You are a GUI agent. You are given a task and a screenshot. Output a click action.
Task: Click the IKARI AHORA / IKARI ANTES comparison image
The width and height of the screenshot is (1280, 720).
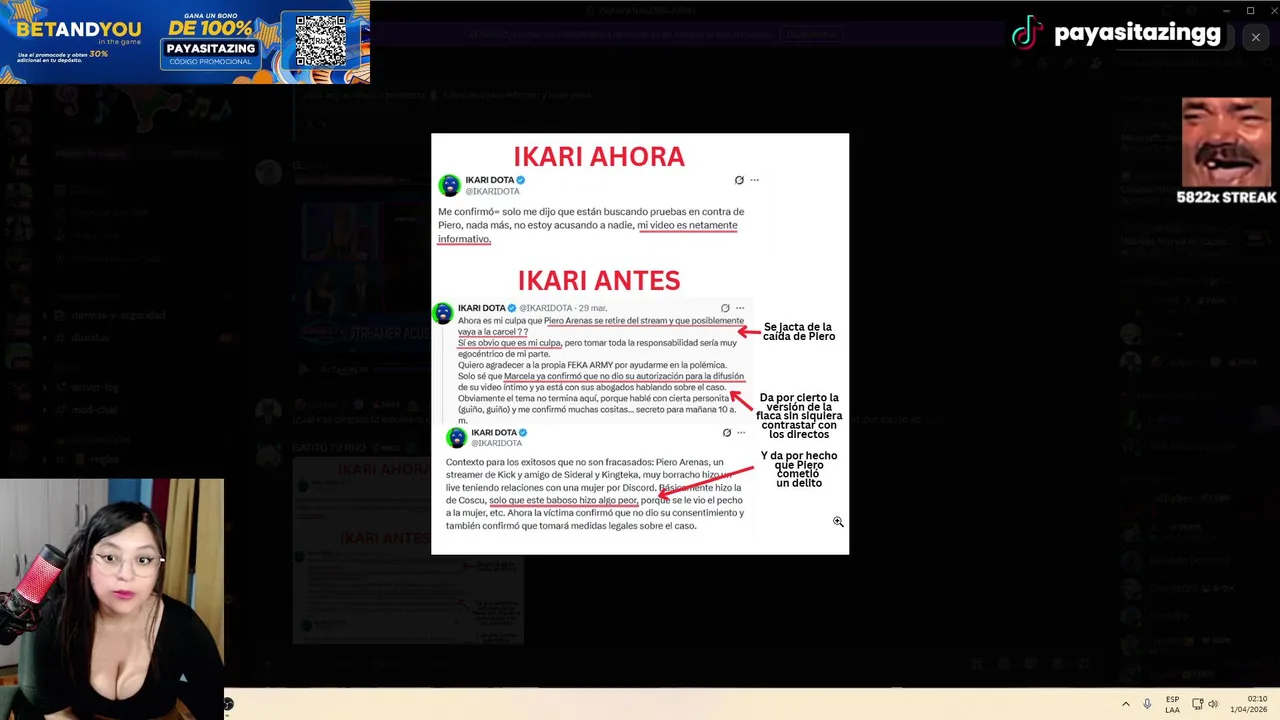(640, 344)
